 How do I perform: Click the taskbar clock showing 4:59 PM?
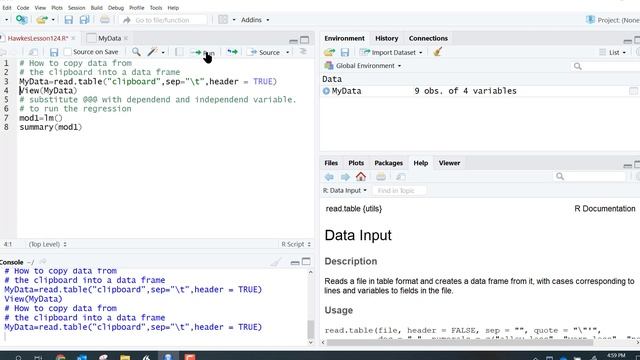[x=616, y=356]
